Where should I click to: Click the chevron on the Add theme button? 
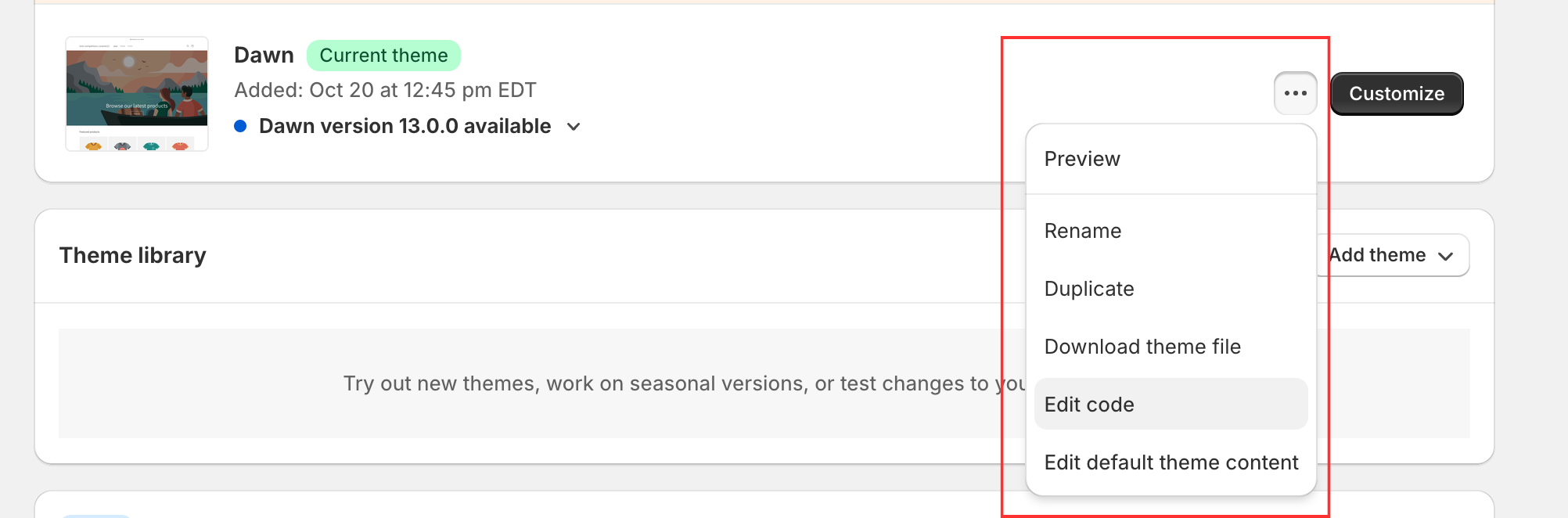click(1447, 255)
